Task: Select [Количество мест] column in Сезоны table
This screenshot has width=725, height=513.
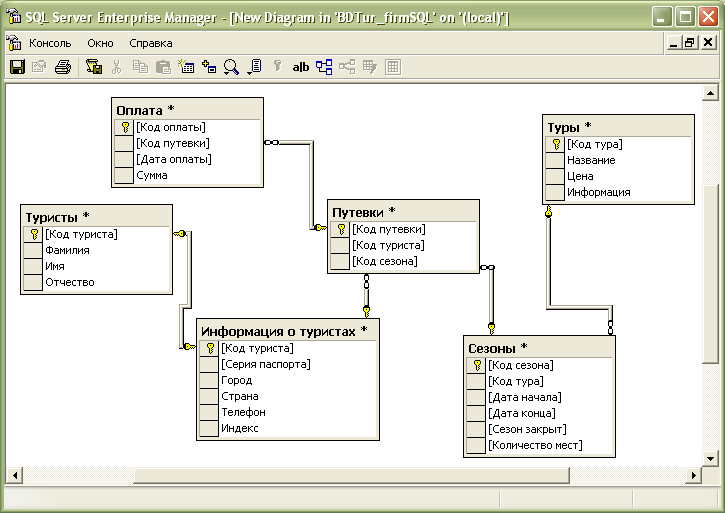Action: coord(534,445)
